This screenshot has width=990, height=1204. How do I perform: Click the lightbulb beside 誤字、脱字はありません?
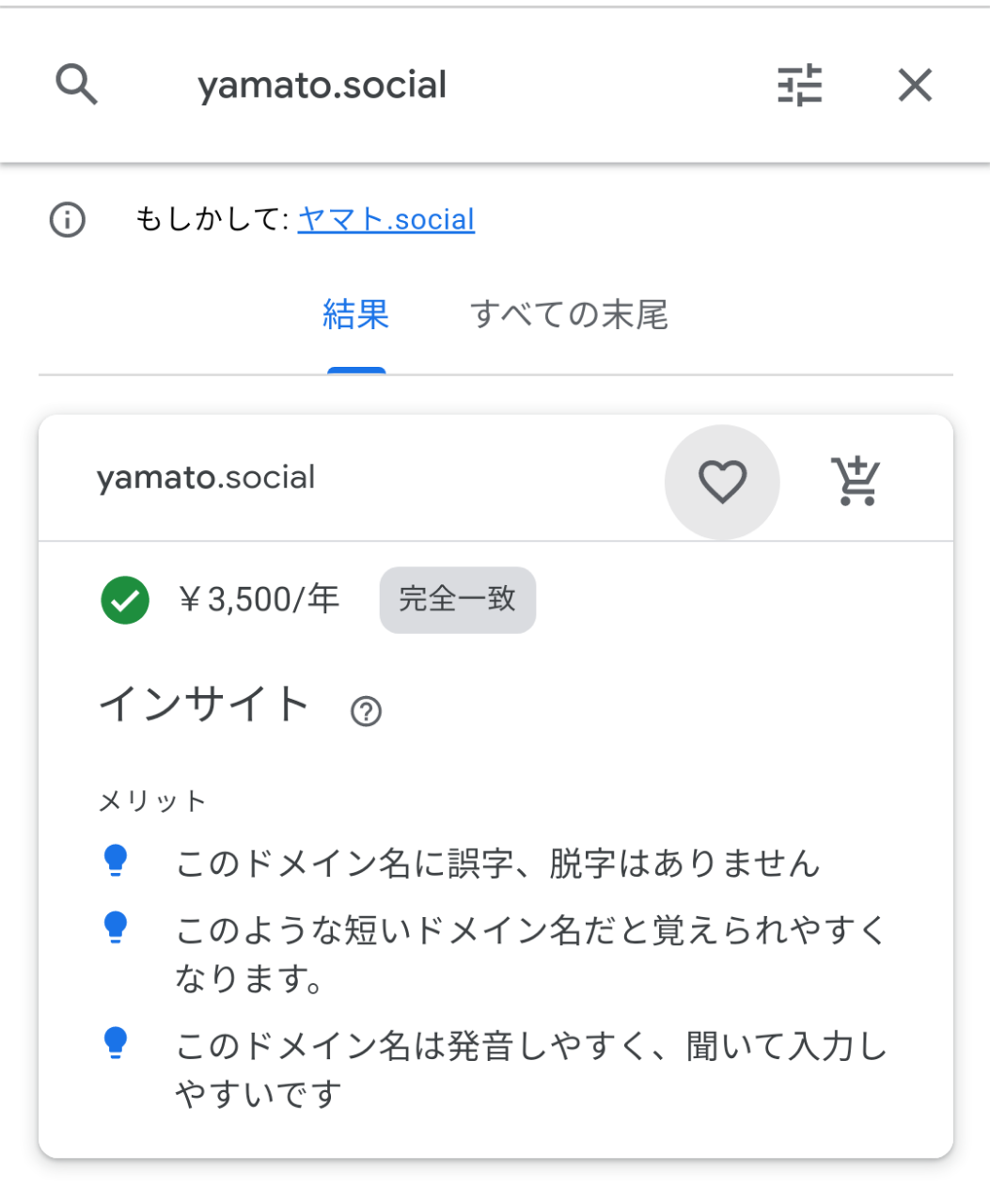coord(116,861)
